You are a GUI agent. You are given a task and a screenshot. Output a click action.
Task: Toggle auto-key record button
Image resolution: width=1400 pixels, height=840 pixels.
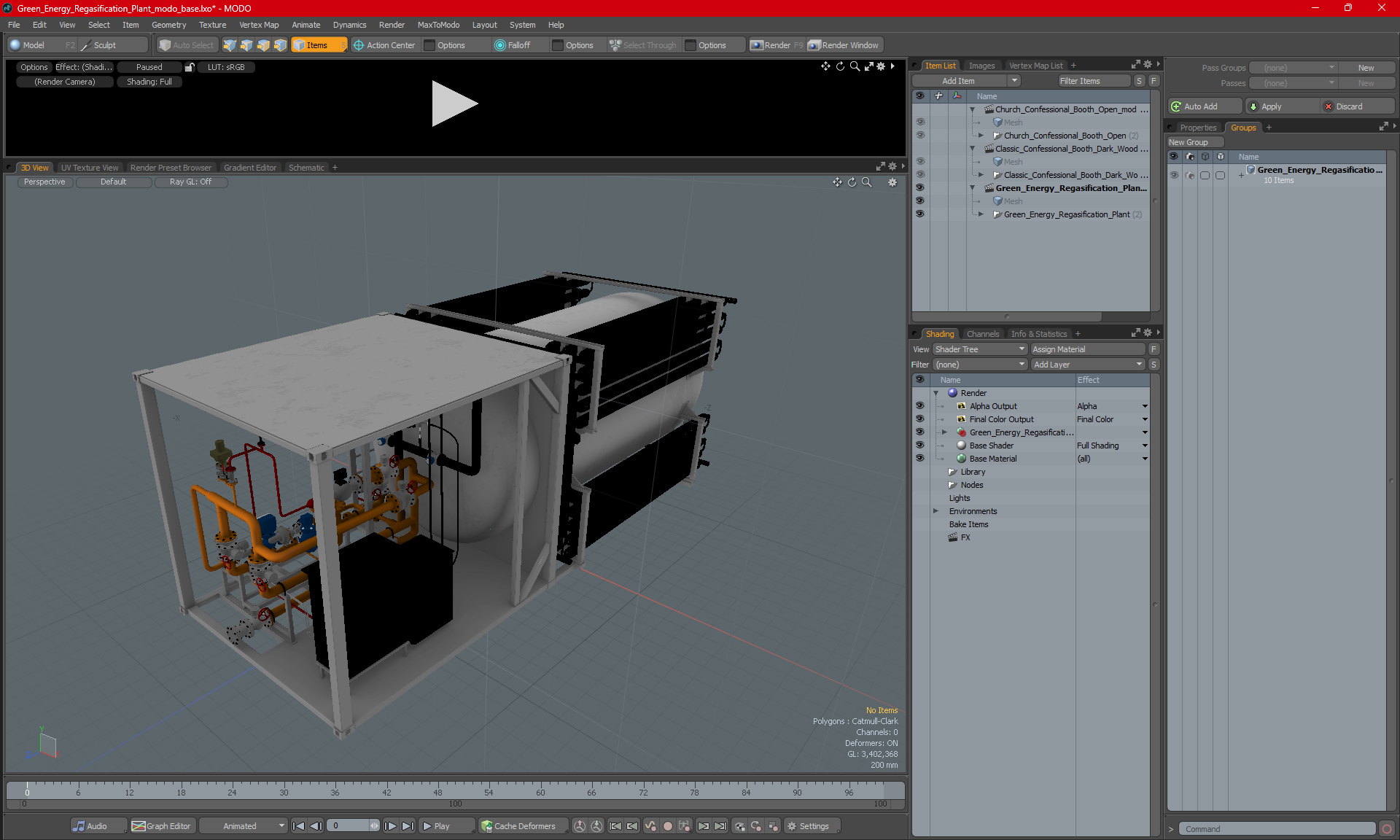[x=667, y=826]
